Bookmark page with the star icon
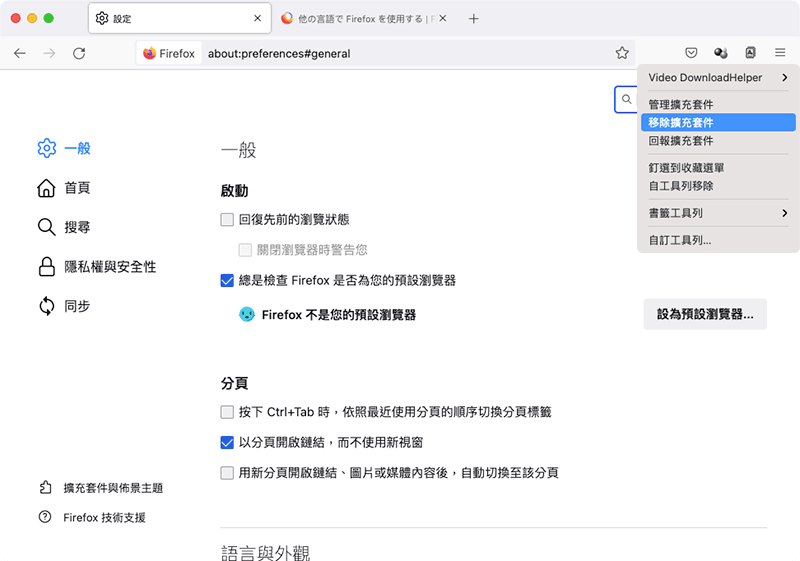800x561 pixels. pyautogui.click(x=622, y=53)
